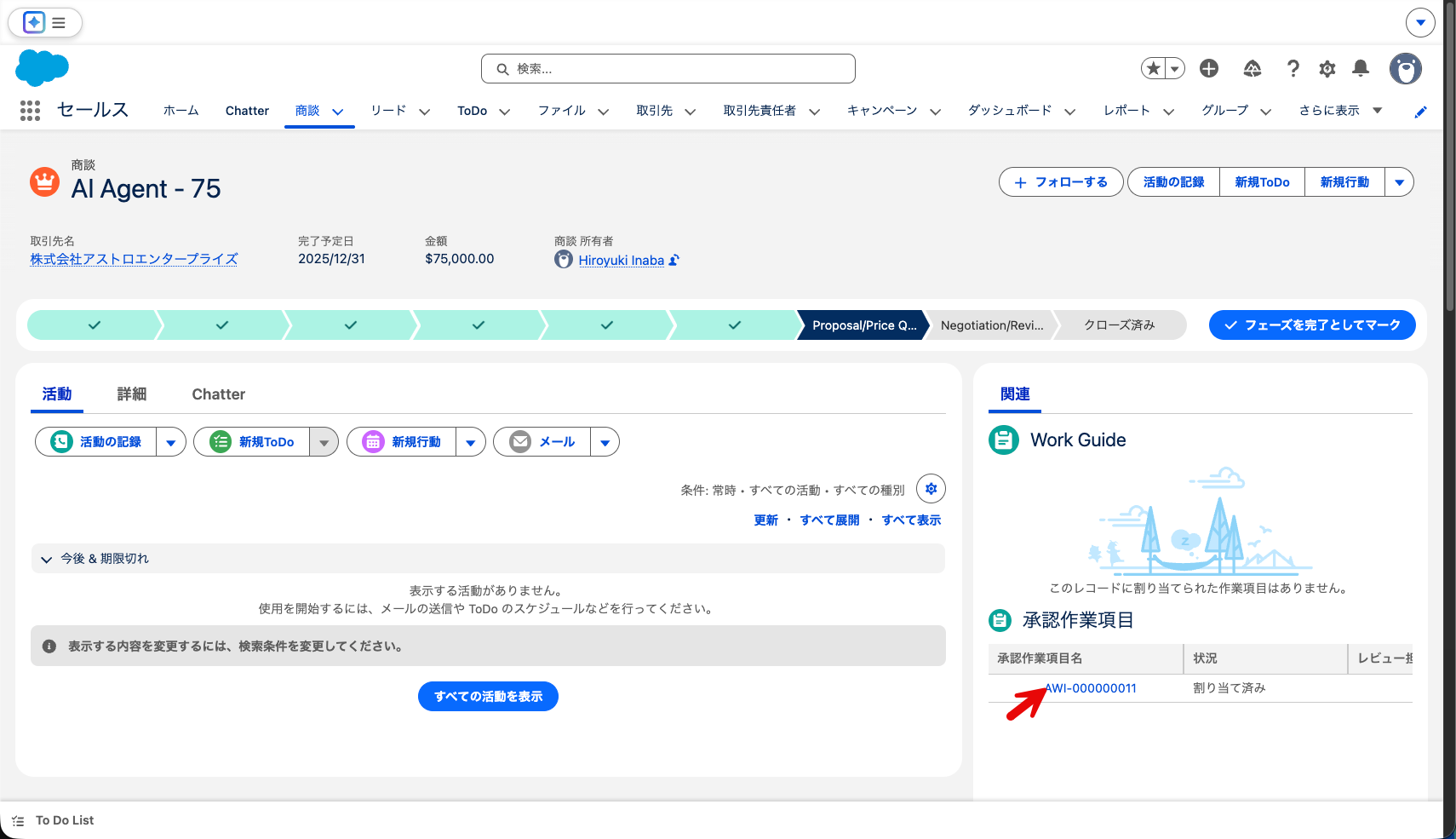The height and width of the screenshot is (839, 1456).
Task: Expand the キャンペーン tab chevron menu
Action: 935,112
